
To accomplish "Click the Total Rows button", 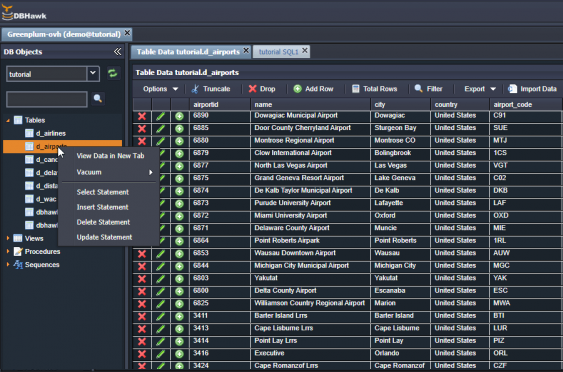I will (x=374, y=89).
